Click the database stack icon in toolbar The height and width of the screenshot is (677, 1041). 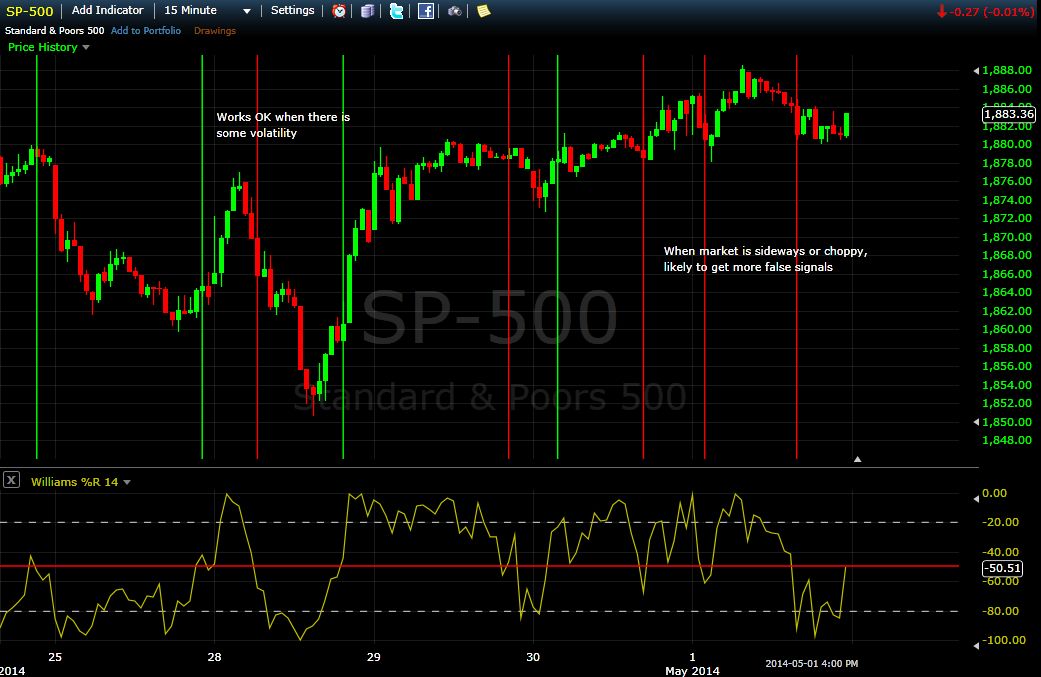click(367, 11)
